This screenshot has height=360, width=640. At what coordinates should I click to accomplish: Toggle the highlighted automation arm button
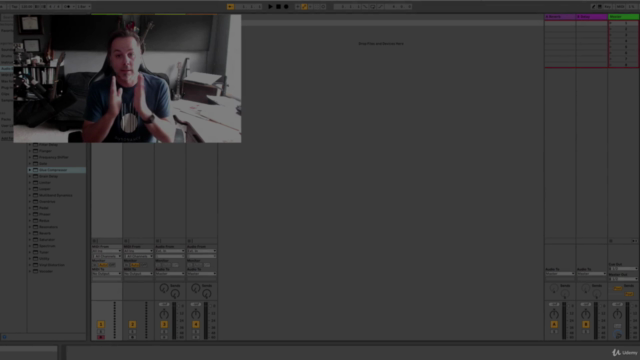point(304,7)
